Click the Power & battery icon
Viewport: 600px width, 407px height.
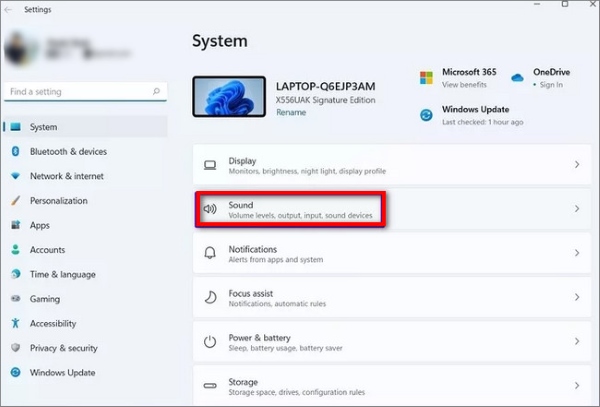tap(210, 342)
